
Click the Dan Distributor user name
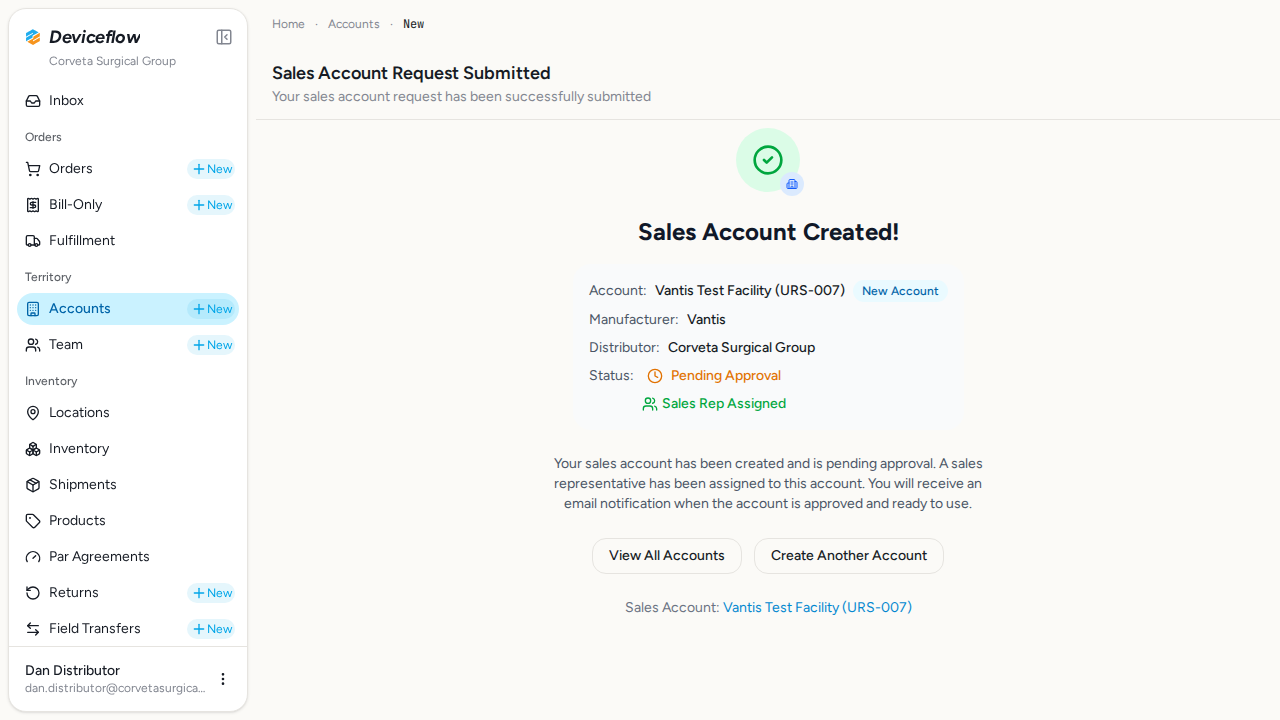(72, 670)
